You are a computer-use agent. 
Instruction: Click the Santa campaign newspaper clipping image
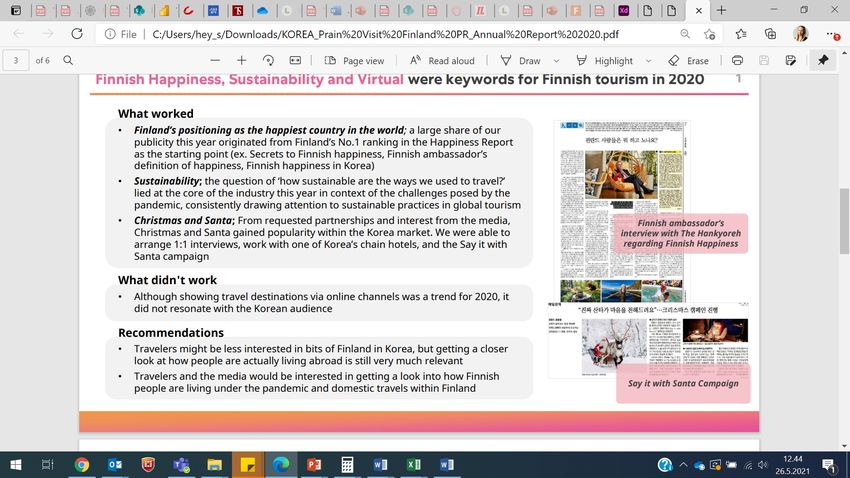click(648, 340)
